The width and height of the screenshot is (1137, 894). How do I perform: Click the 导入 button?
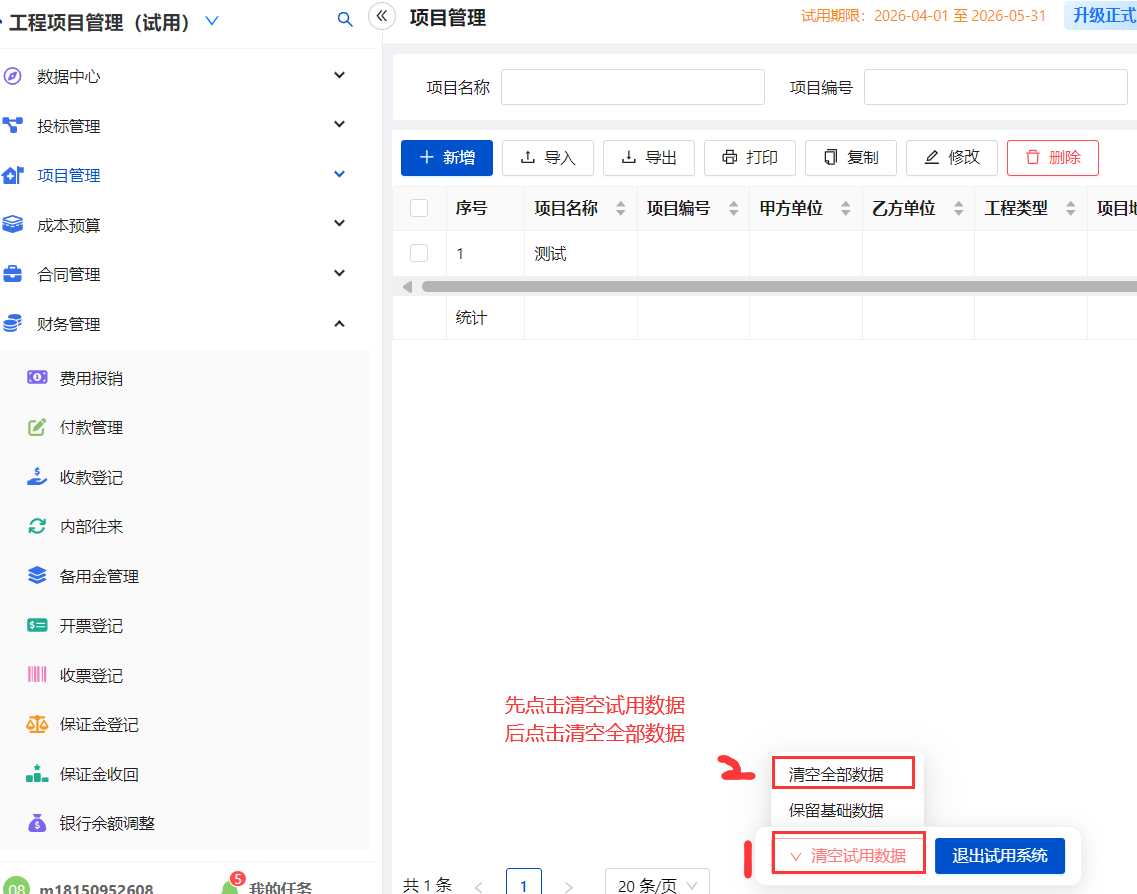click(547, 157)
